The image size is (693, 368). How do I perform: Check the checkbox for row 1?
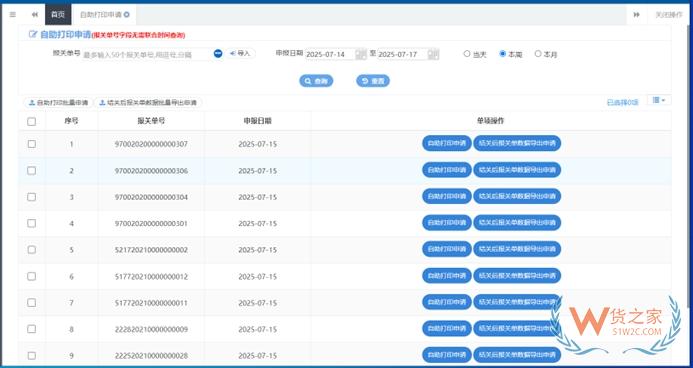coord(31,144)
